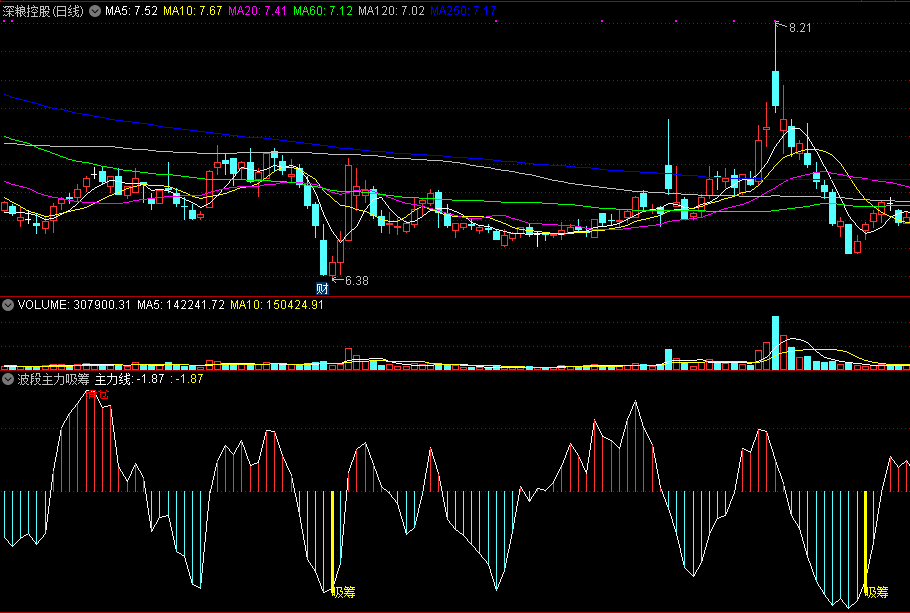The height and width of the screenshot is (613, 910).
Task: Click the MA10: 7.67 label
Action: [x=193, y=11]
